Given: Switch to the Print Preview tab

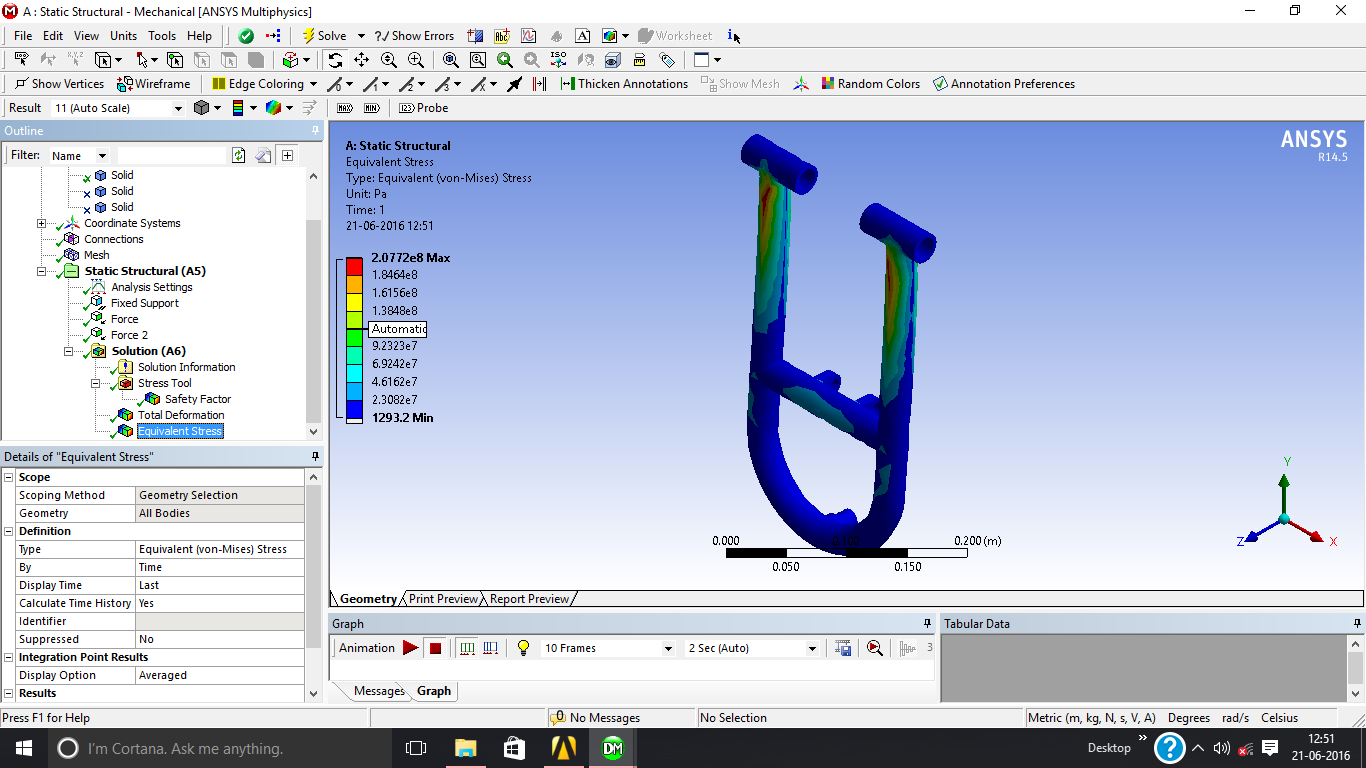Looking at the screenshot, I should [x=443, y=599].
